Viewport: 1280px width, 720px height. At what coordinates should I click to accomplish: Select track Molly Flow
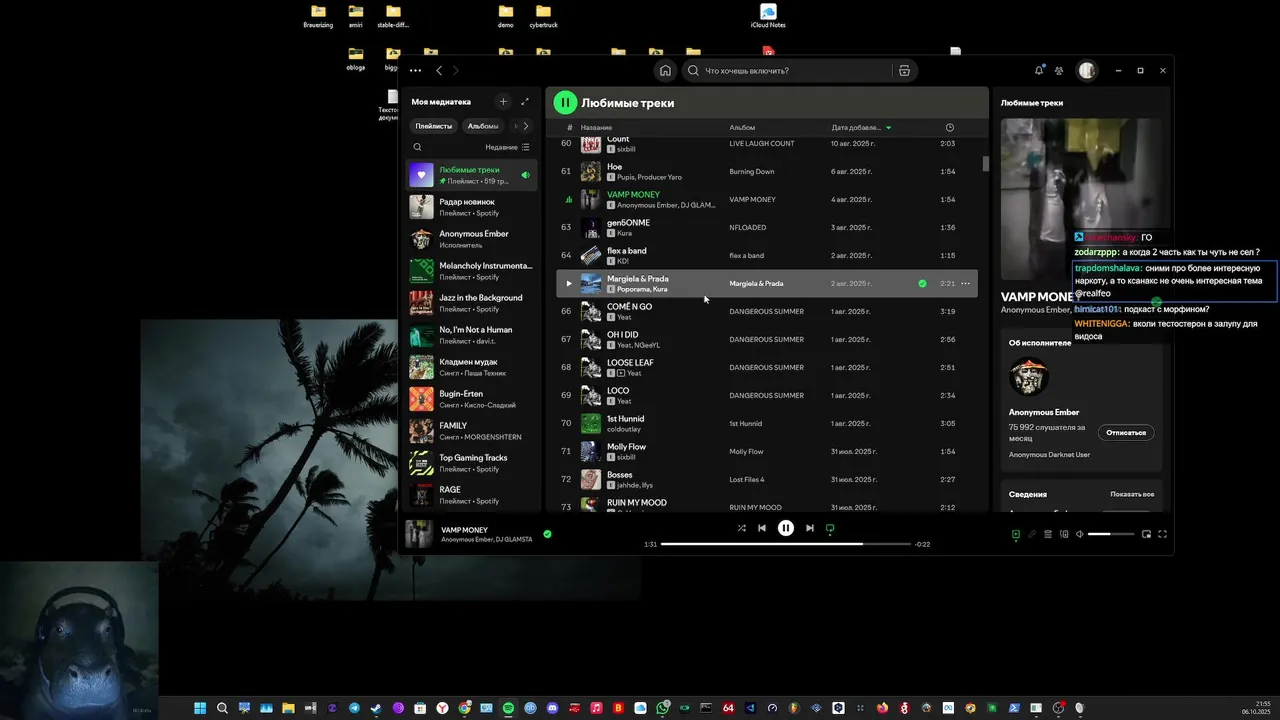coord(766,451)
